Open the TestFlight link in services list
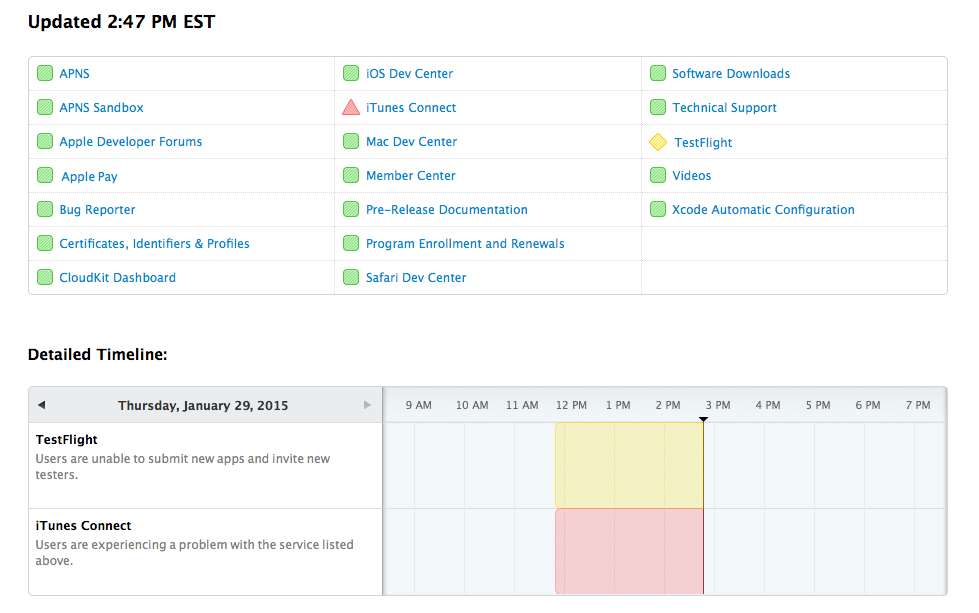The image size is (979, 613). [703, 142]
